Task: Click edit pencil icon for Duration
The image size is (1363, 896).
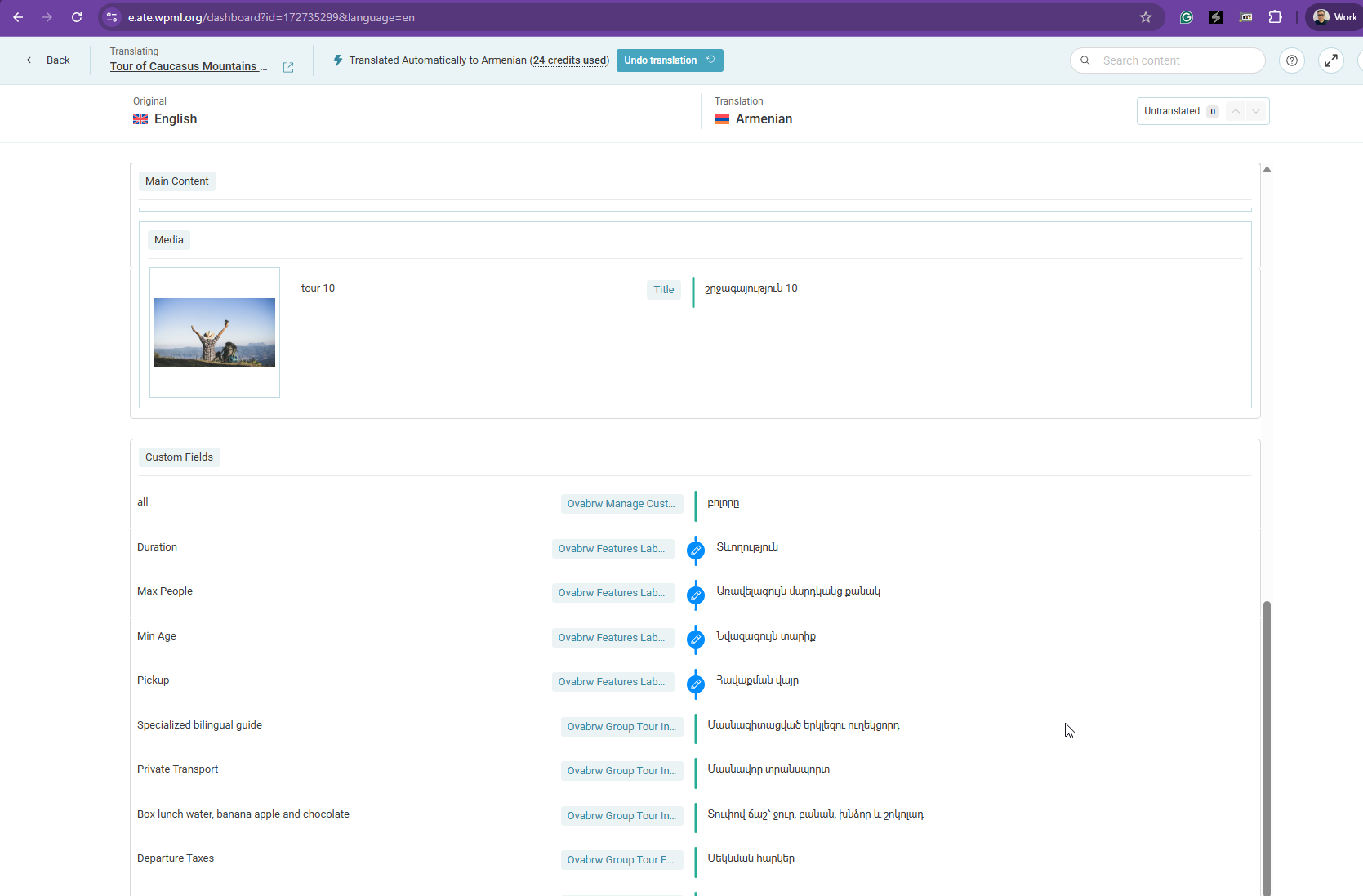Action: [x=696, y=551]
